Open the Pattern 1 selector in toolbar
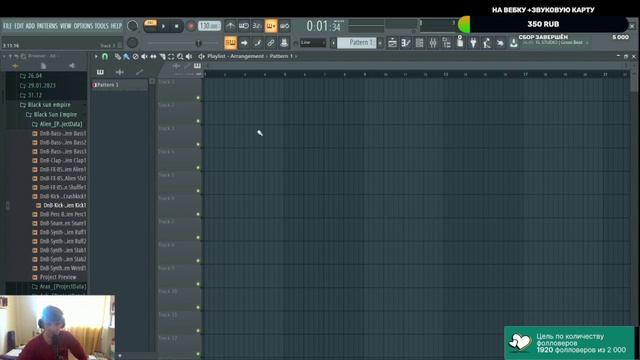 [x=357, y=42]
